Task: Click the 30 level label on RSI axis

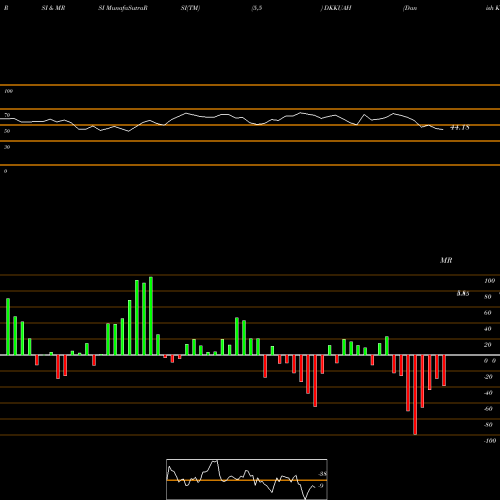Action: point(7,147)
